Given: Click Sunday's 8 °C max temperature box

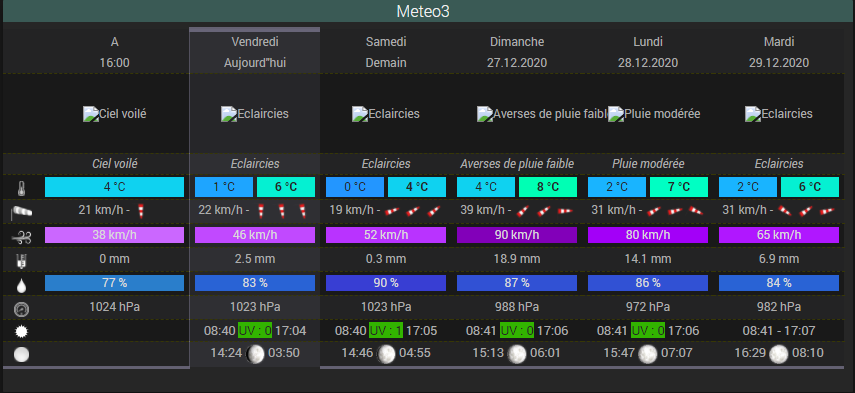Looking at the screenshot, I should click(x=548, y=187).
